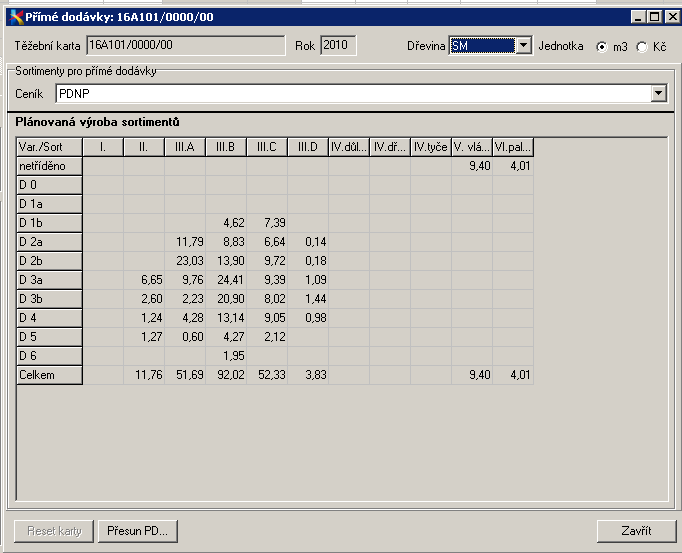Click cell 6,65 in row D 3a
682x553 pixels.
(144, 280)
